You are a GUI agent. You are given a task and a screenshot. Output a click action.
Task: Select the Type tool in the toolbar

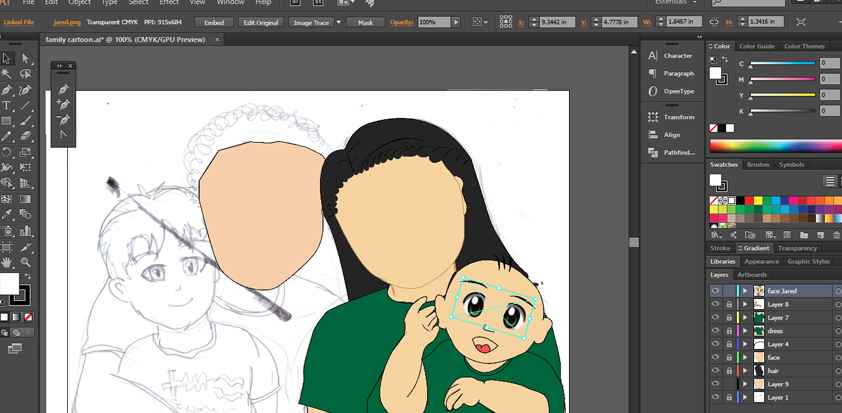point(7,105)
